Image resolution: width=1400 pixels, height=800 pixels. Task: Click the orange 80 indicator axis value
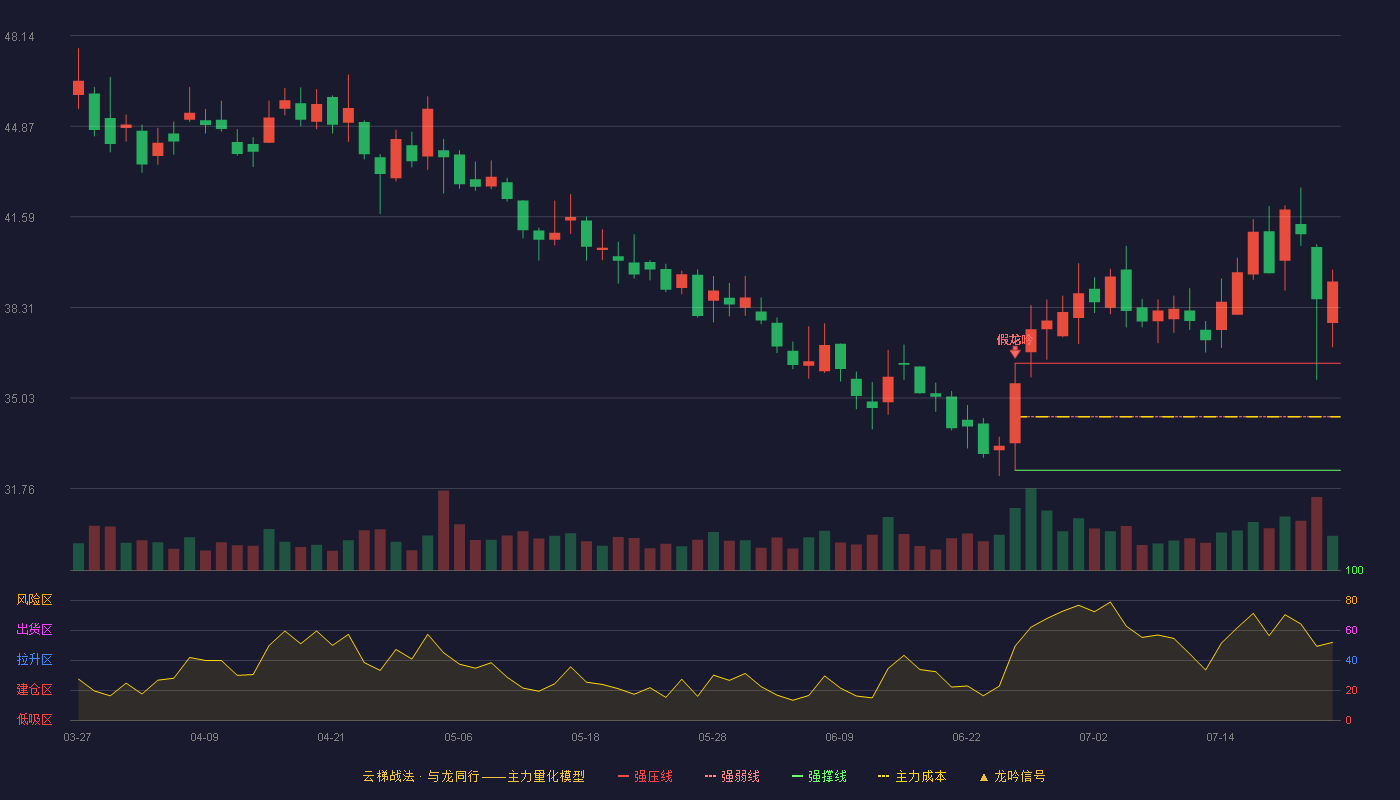pos(1351,600)
